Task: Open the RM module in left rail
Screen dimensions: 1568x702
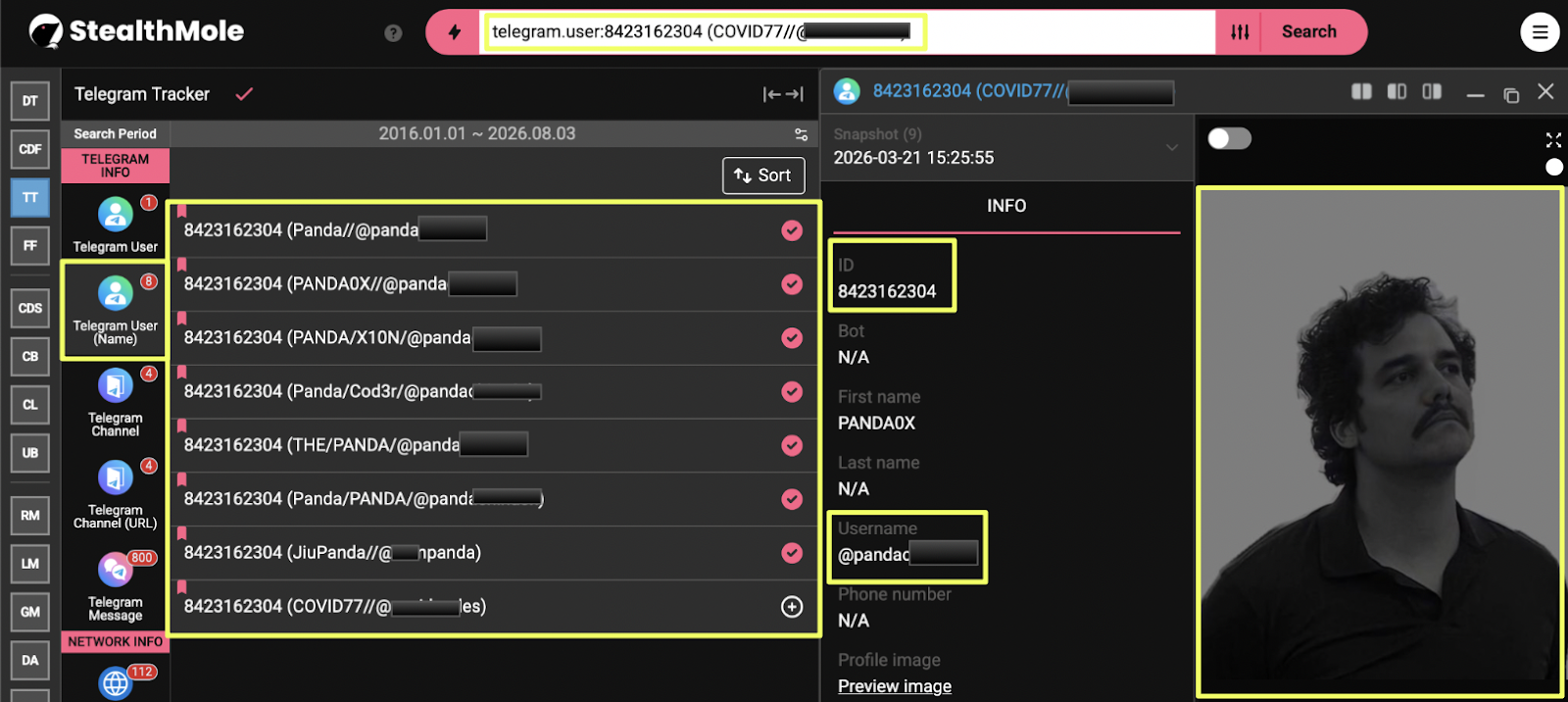Action: pos(30,515)
